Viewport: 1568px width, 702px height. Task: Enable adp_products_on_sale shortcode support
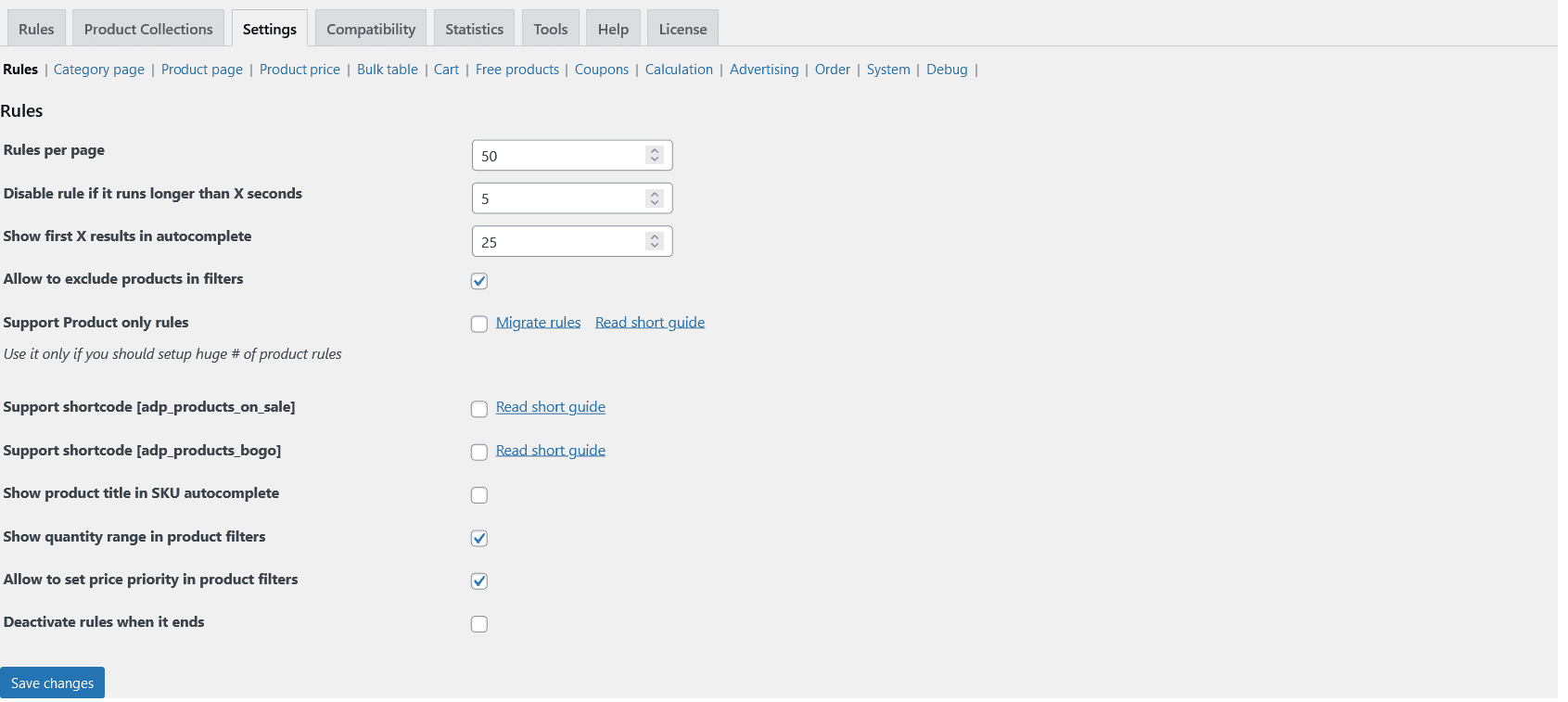click(479, 409)
